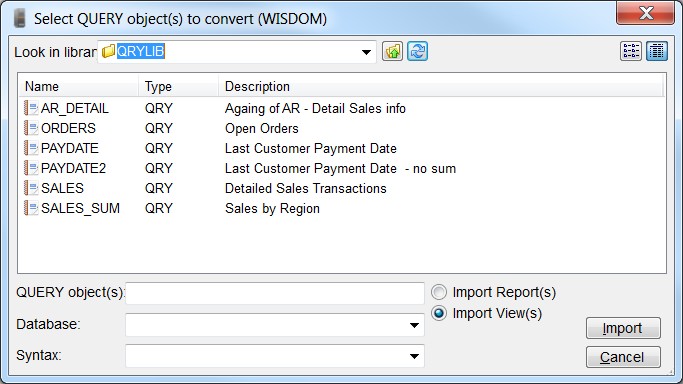Click the SALES query icon

click(x=31, y=188)
